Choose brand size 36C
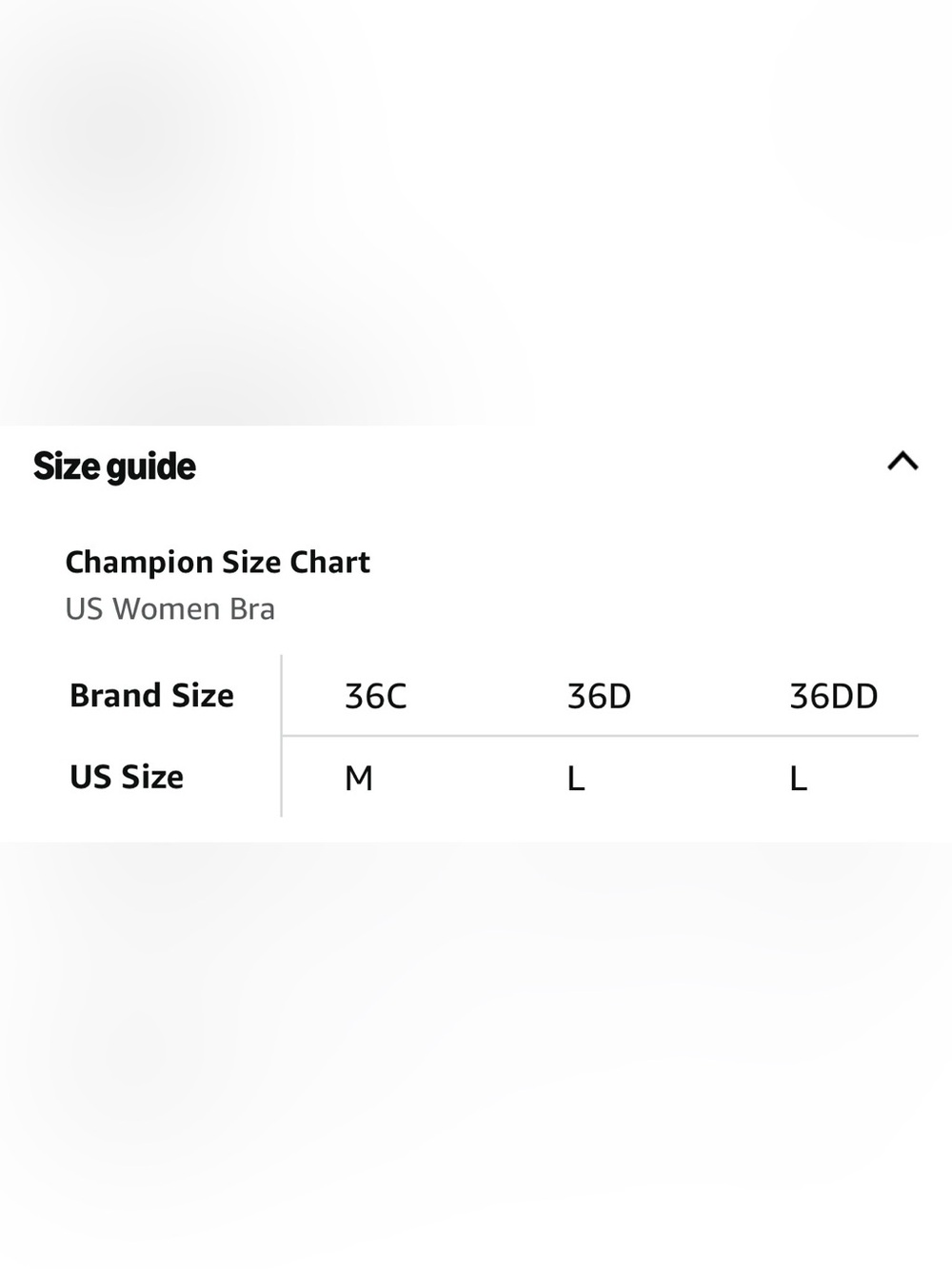 click(376, 697)
